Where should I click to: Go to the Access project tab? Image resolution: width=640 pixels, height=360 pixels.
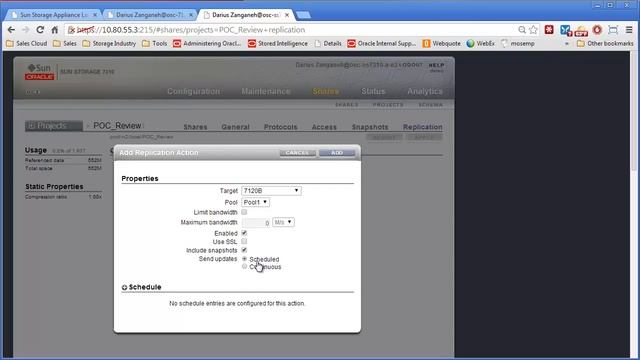(x=324, y=127)
